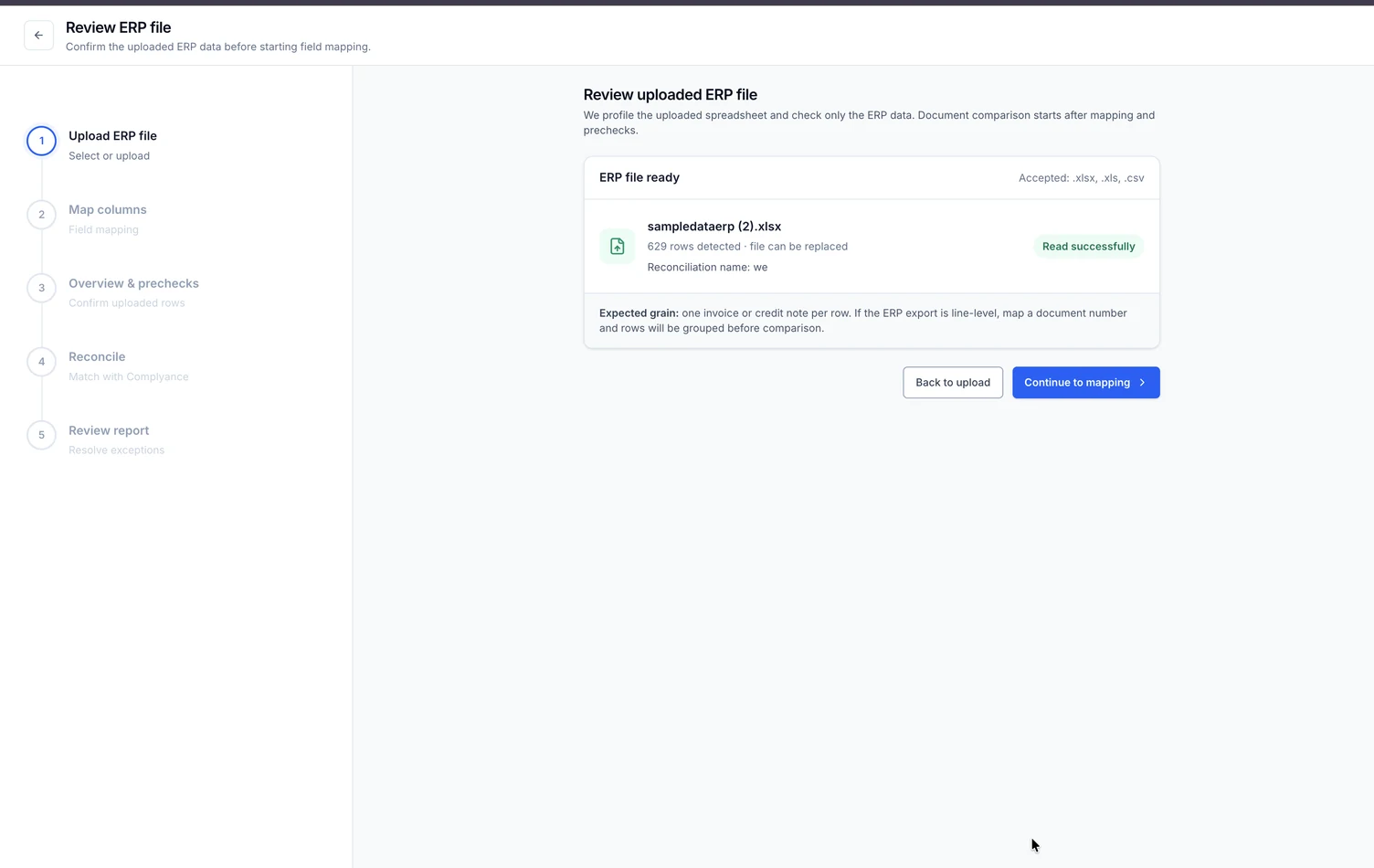The height and width of the screenshot is (868, 1374).
Task: Click the Read successfully status badge
Action: [x=1088, y=247]
